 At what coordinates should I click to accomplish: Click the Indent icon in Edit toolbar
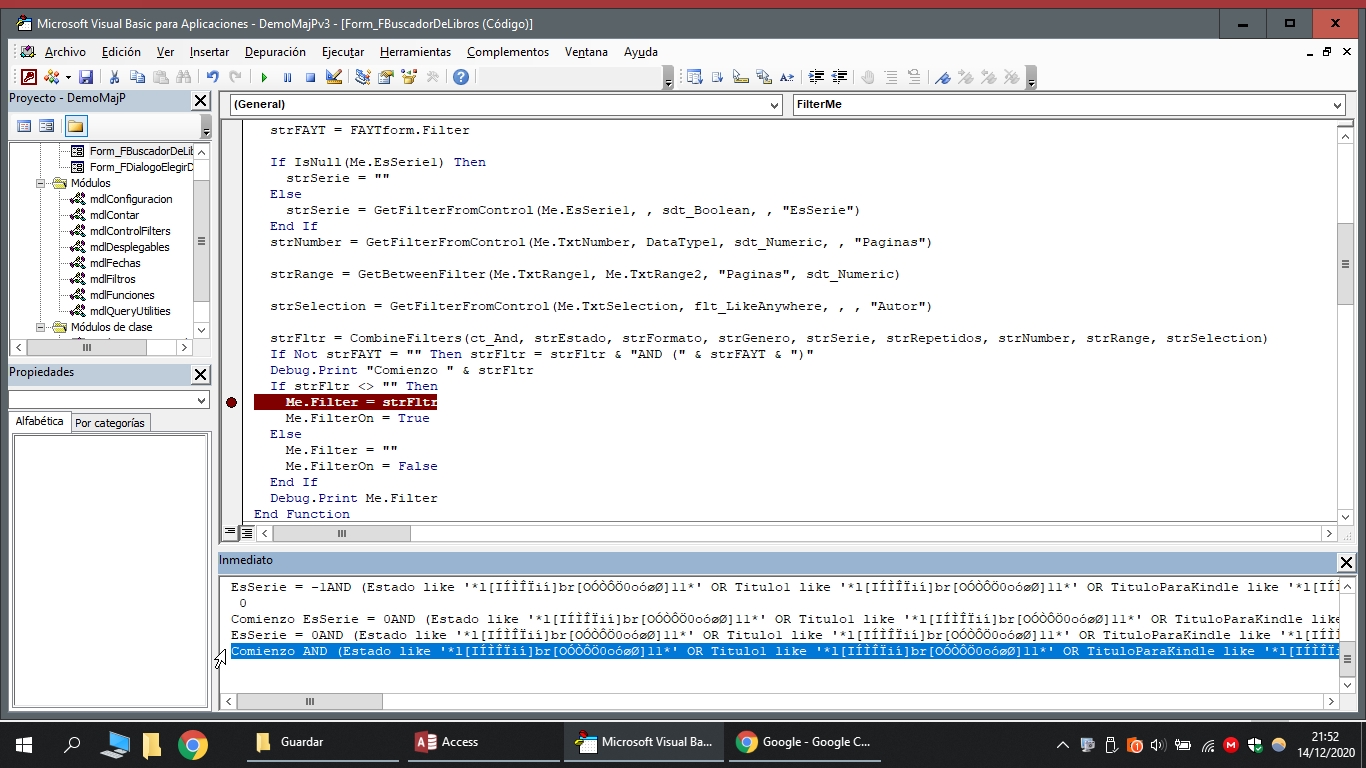(817, 77)
